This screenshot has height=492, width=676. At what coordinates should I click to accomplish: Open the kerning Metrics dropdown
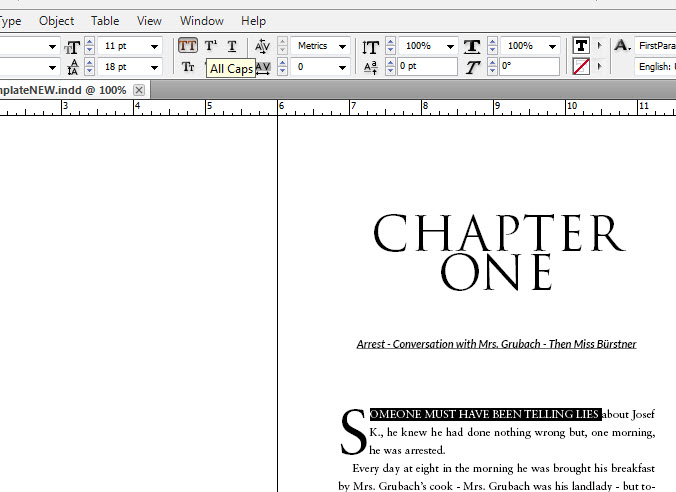click(x=342, y=46)
